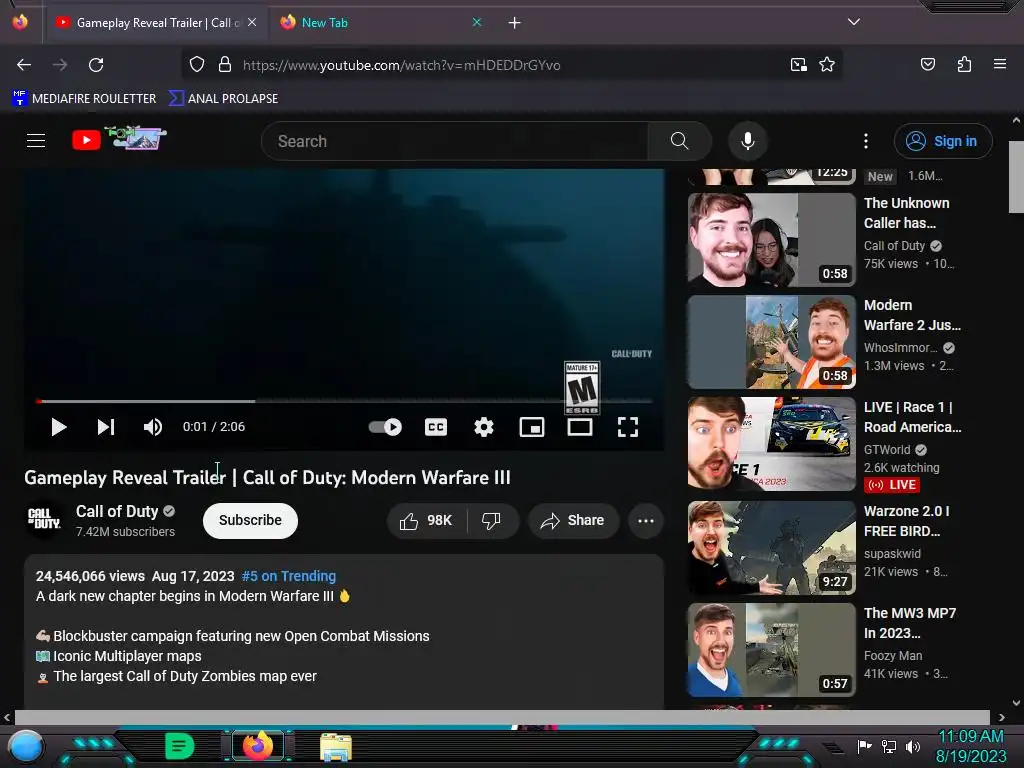Open LIVE Race 1 Road America thumbnail
1024x768 pixels.
(771, 443)
